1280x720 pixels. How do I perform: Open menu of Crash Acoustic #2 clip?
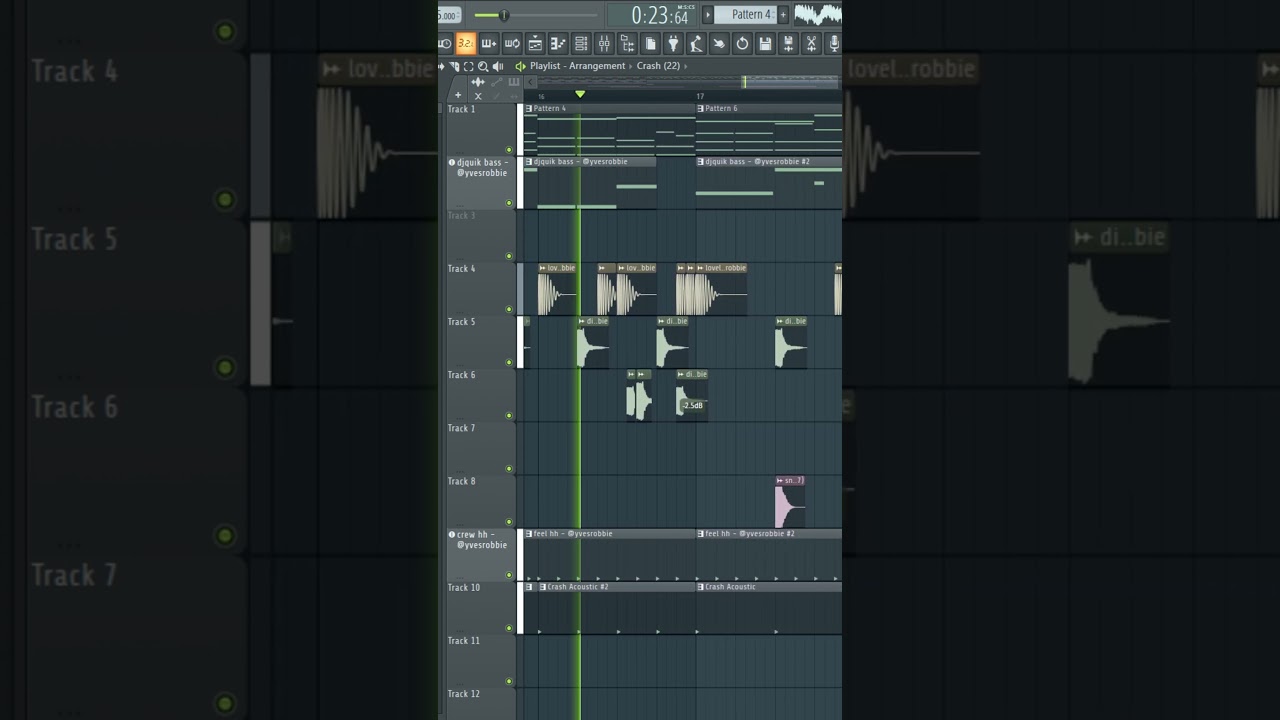(x=543, y=587)
